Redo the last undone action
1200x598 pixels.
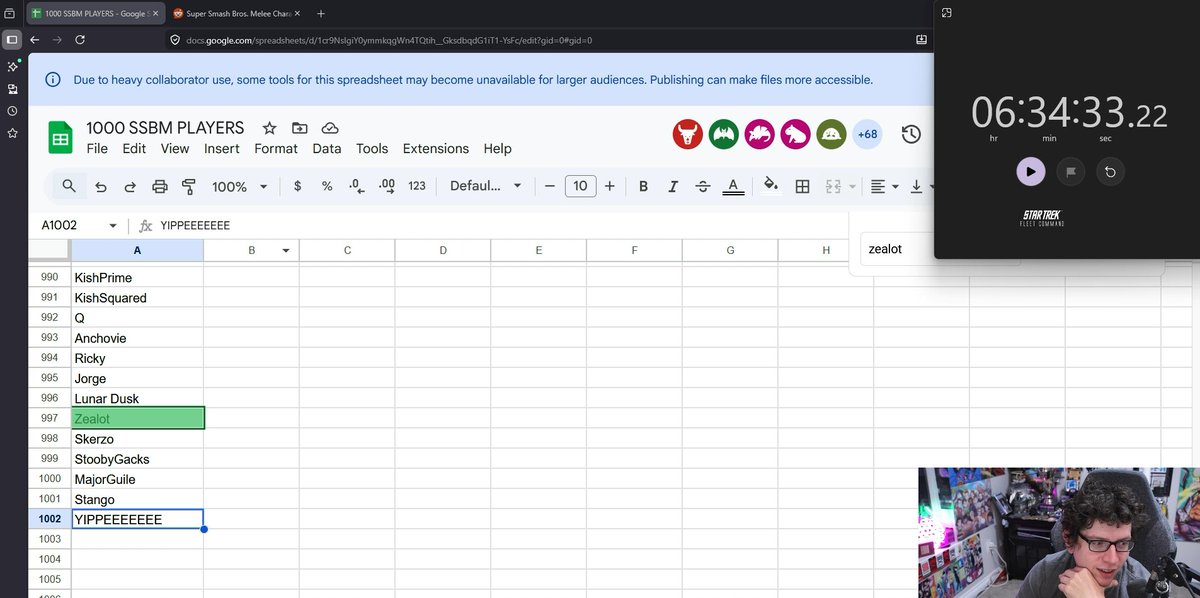pos(130,187)
